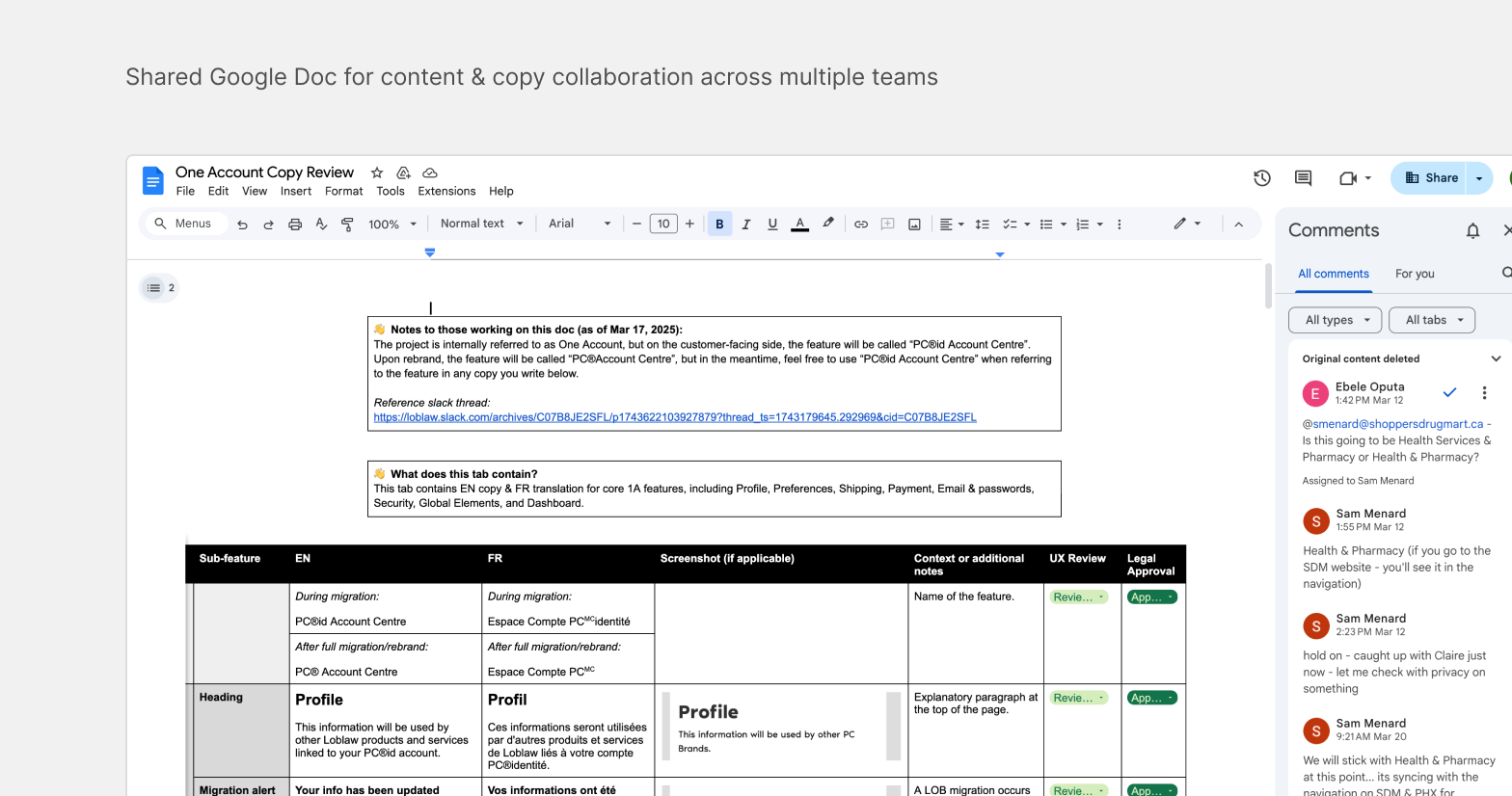Open the editing mode pencil dropdown
Image resolution: width=1512 pixels, height=796 pixels.
click(x=1187, y=224)
